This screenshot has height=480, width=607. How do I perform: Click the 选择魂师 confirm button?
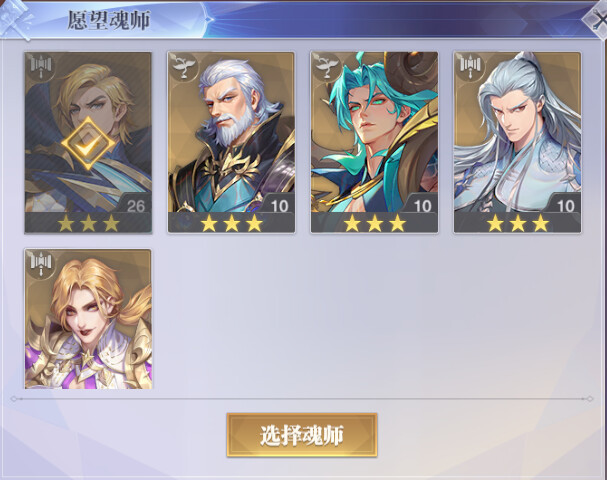(302, 435)
